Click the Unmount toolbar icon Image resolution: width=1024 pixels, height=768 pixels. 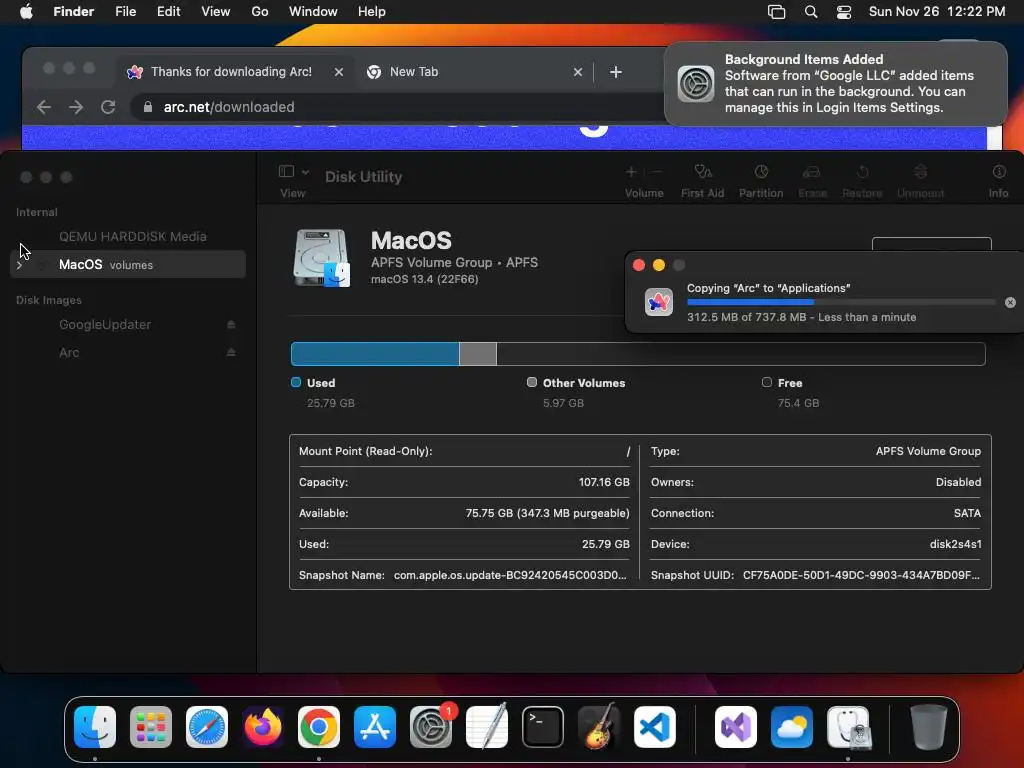coord(920,172)
